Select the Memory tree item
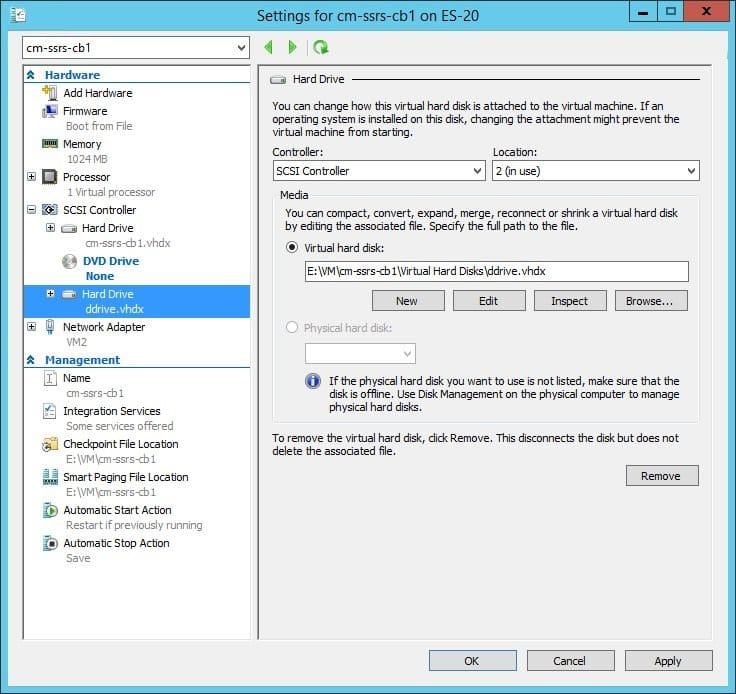The height and width of the screenshot is (694, 736). click(x=82, y=144)
